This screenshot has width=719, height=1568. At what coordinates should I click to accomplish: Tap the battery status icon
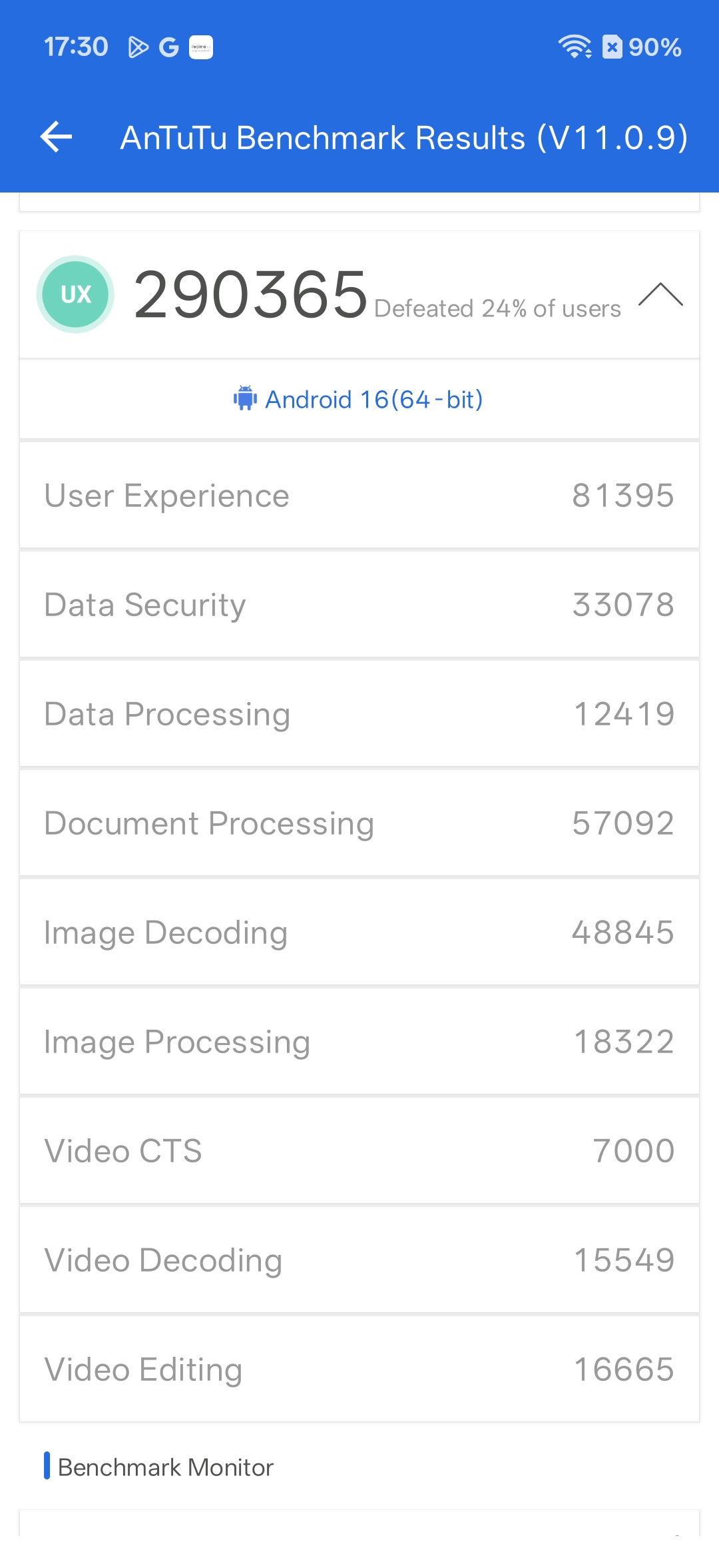click(x=612, y=47)
